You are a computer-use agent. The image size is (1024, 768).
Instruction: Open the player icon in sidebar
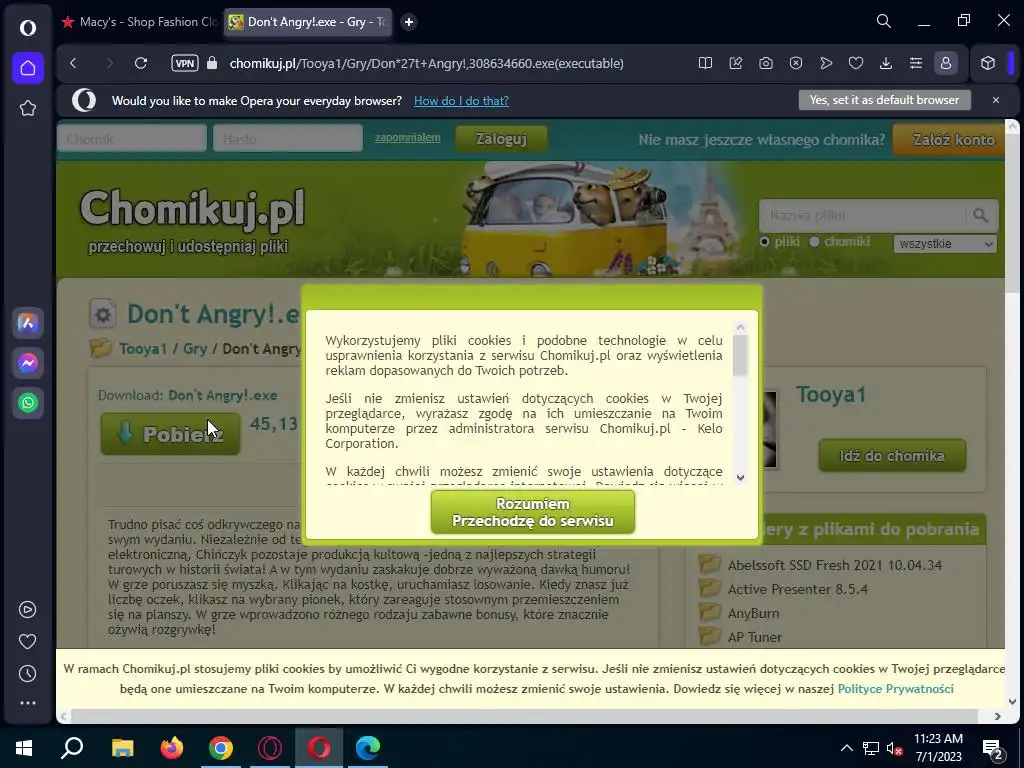27,609
